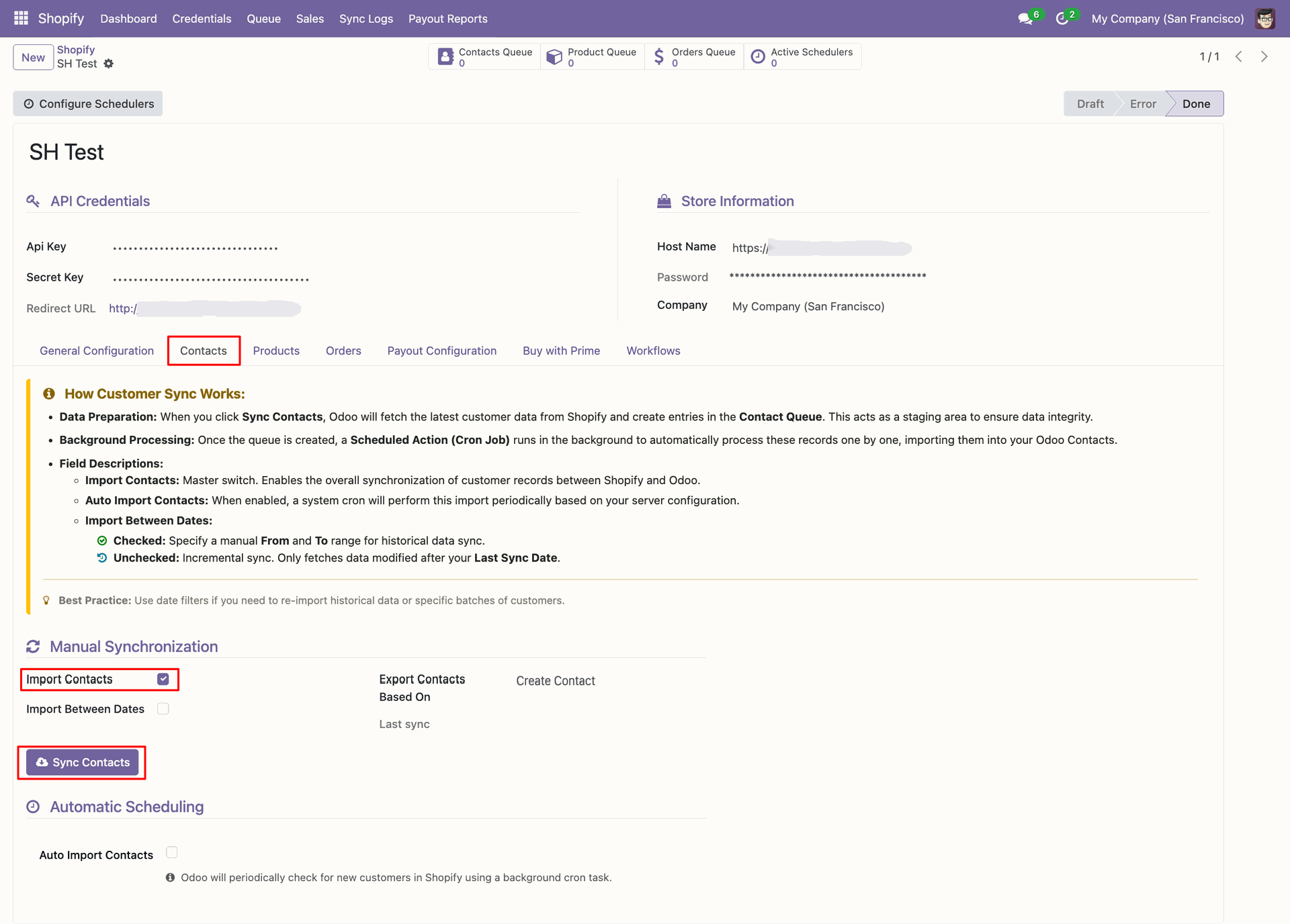
Task: Open Product Queue stat button
Action: pos(592,57)
